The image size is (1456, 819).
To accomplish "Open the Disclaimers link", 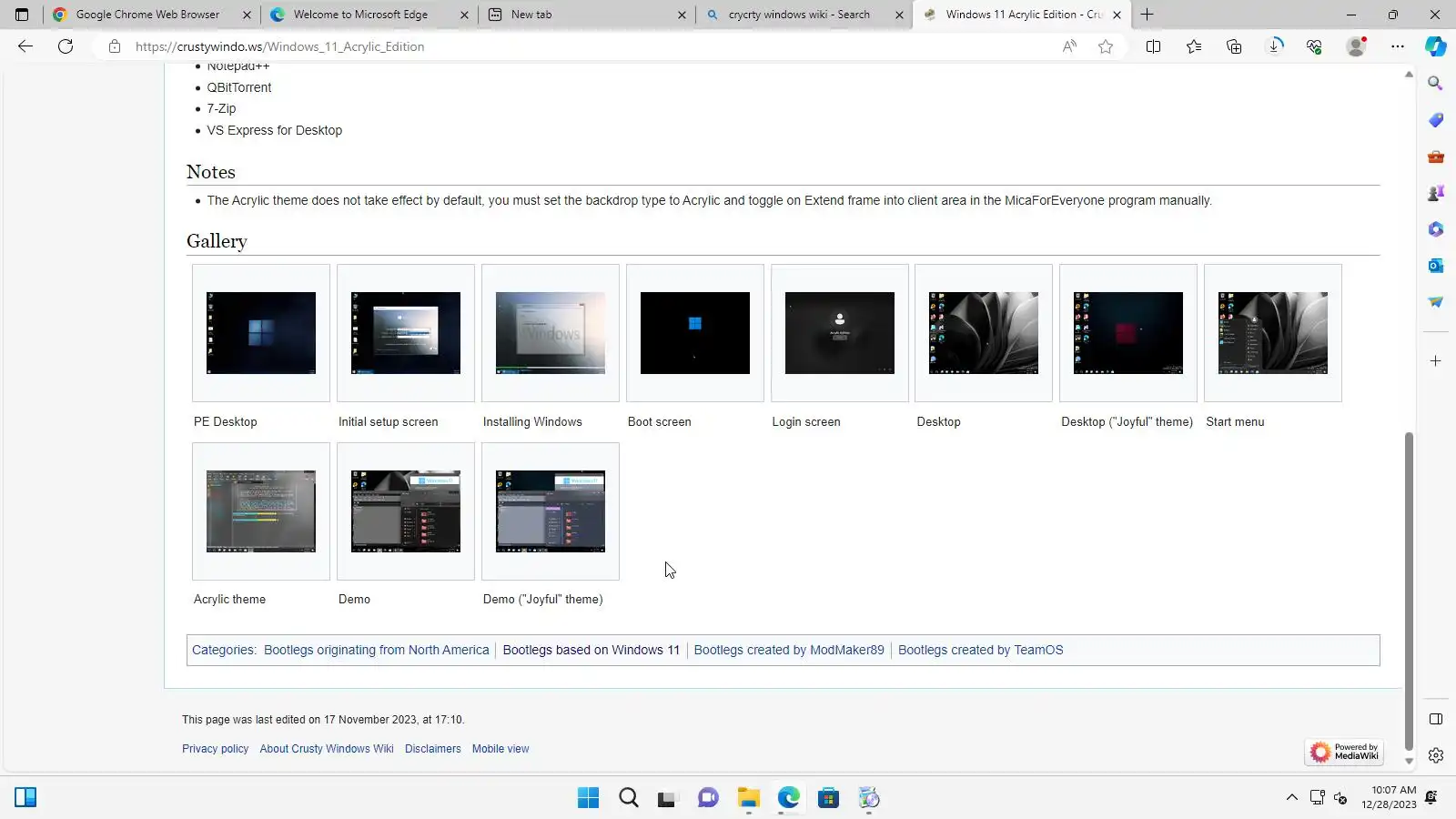I will click(433, 749).
